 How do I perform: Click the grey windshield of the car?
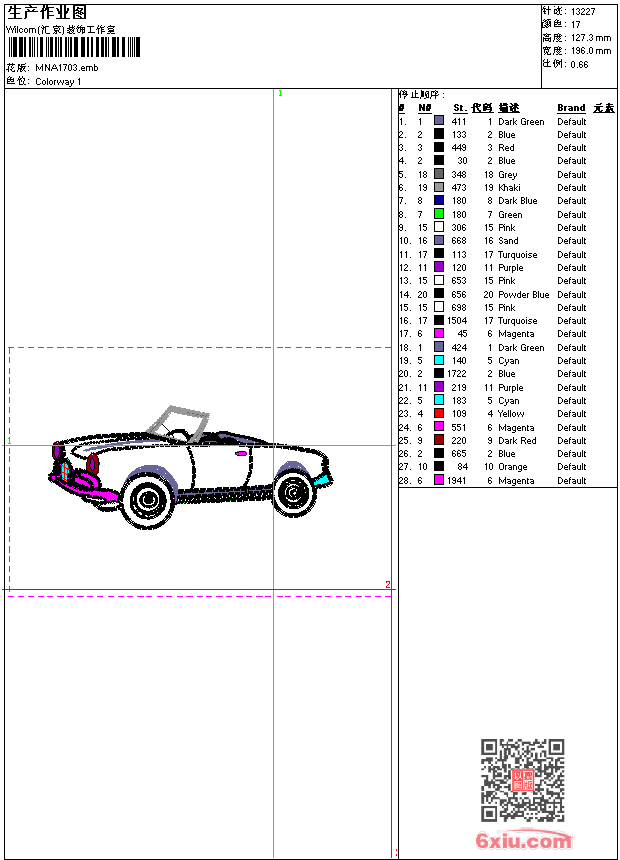(176, 416)
